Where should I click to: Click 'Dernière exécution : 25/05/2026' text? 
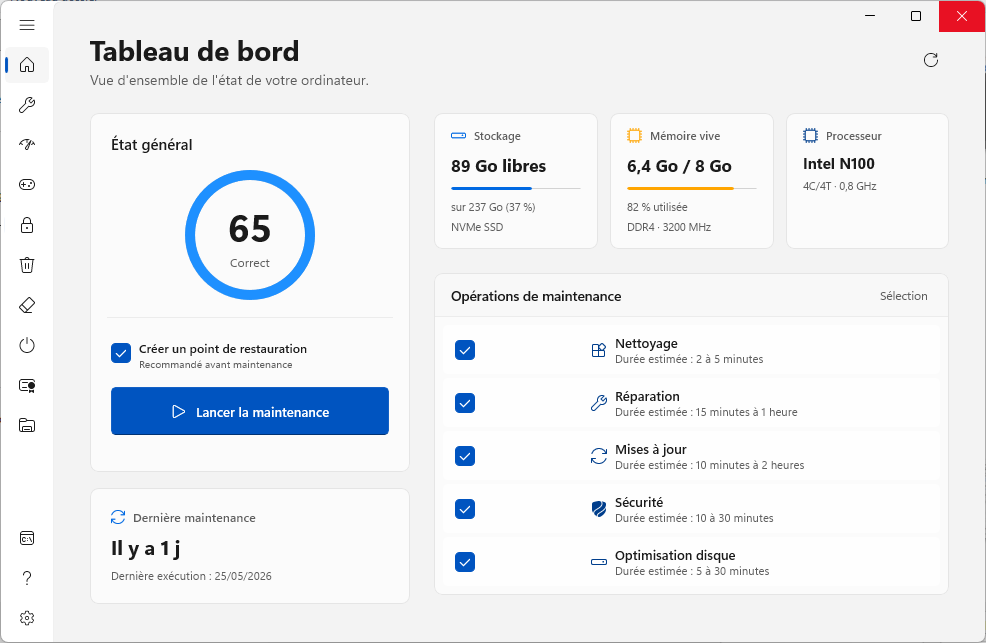191,576
